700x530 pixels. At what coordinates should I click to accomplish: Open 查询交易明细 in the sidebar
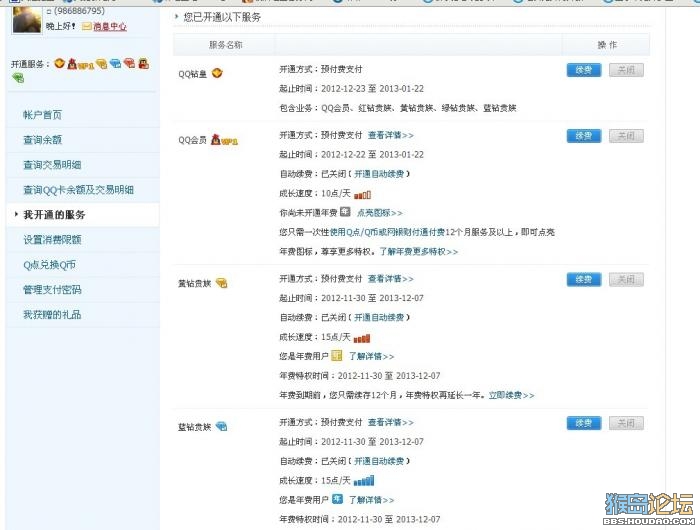pos(52,165)
